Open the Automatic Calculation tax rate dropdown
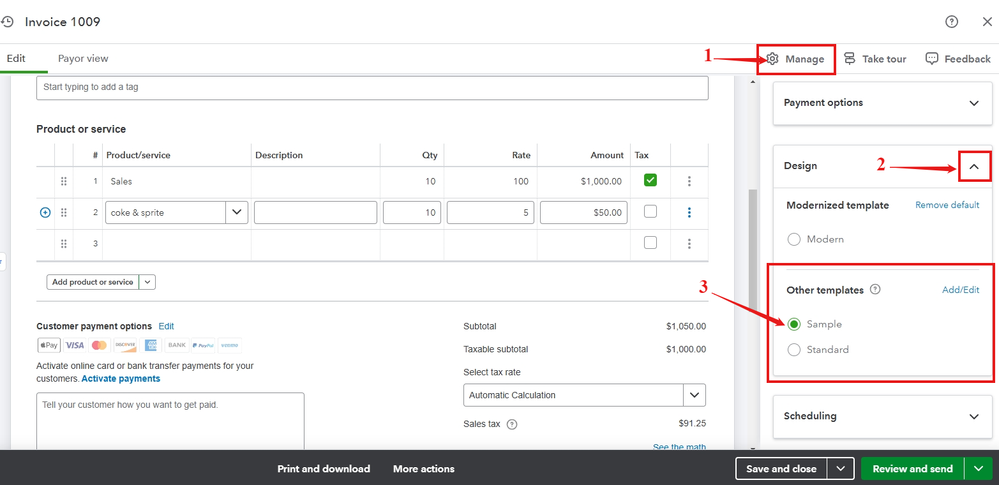Image resolution: width=999 pixels, height=485 pixels. pyautogui.click(x=694, y=395)
